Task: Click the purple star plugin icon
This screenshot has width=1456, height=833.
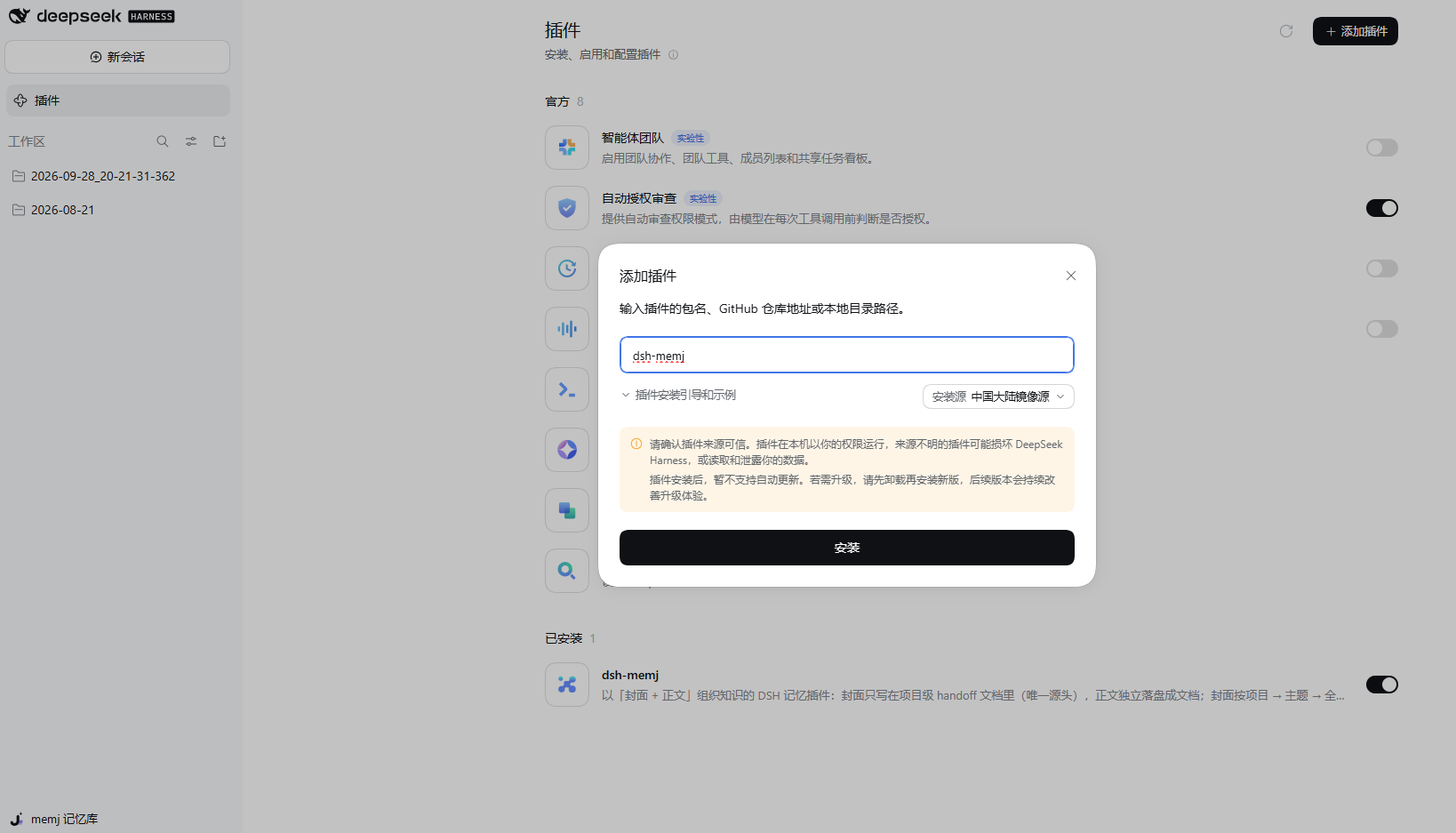Action: point(567,450)
